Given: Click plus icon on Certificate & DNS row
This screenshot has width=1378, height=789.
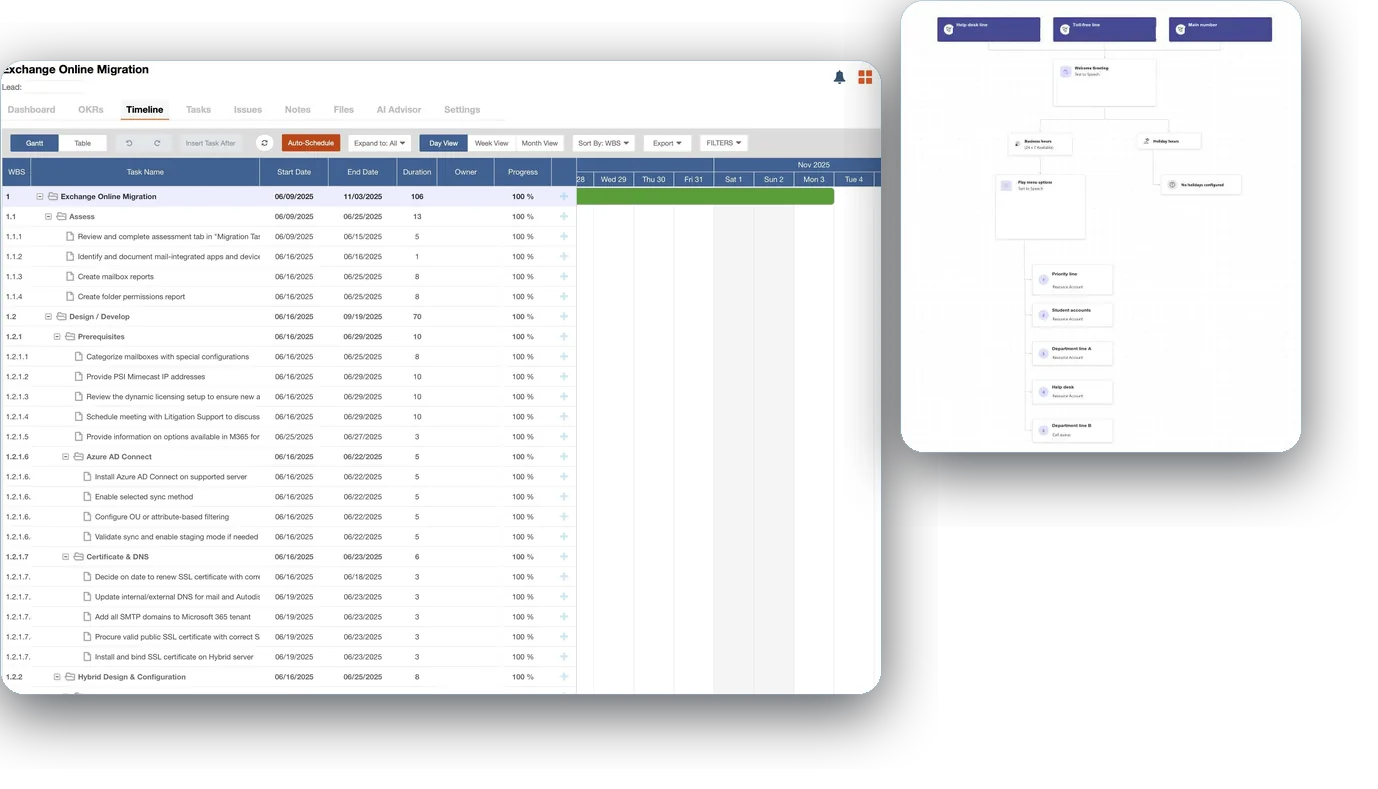Looking at the screenshot, I should click(x=564, y=556).
